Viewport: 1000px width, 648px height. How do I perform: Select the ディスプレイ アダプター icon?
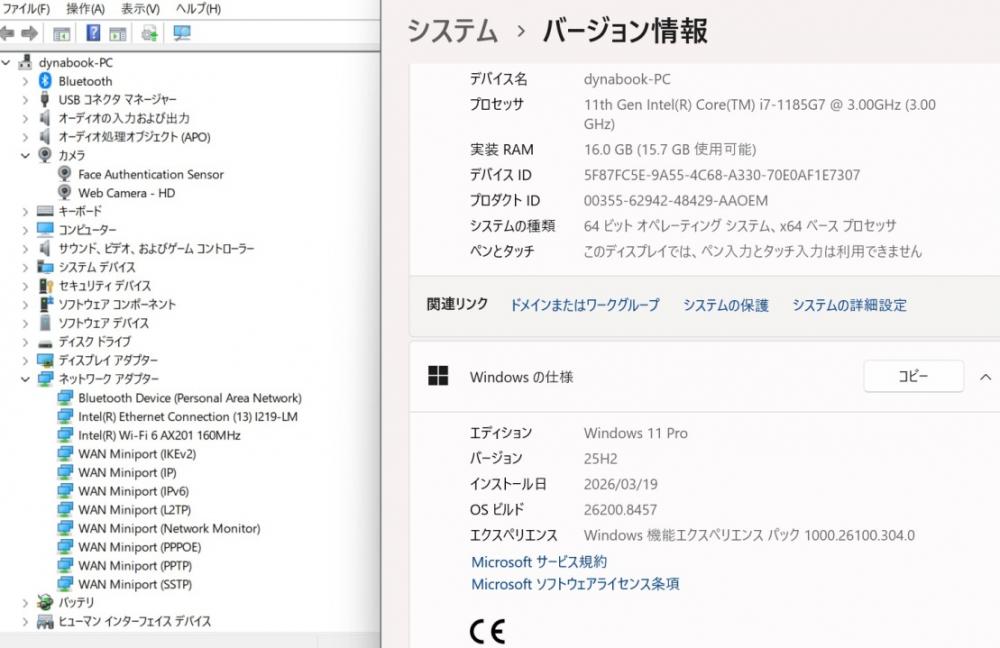click(45, 360)
